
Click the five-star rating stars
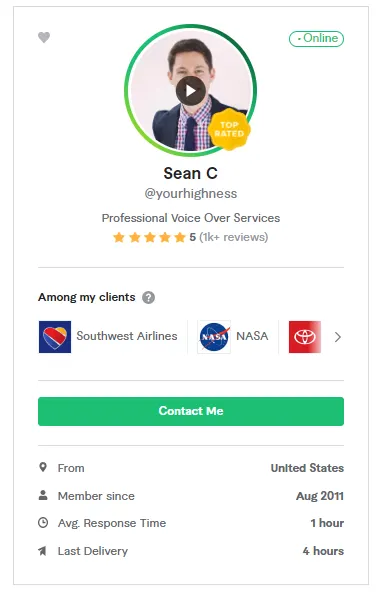point(149,237)
